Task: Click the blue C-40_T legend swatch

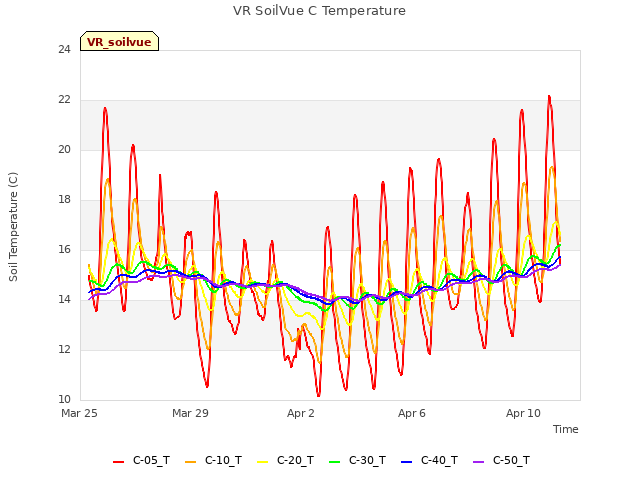Action: pos(407,462)
